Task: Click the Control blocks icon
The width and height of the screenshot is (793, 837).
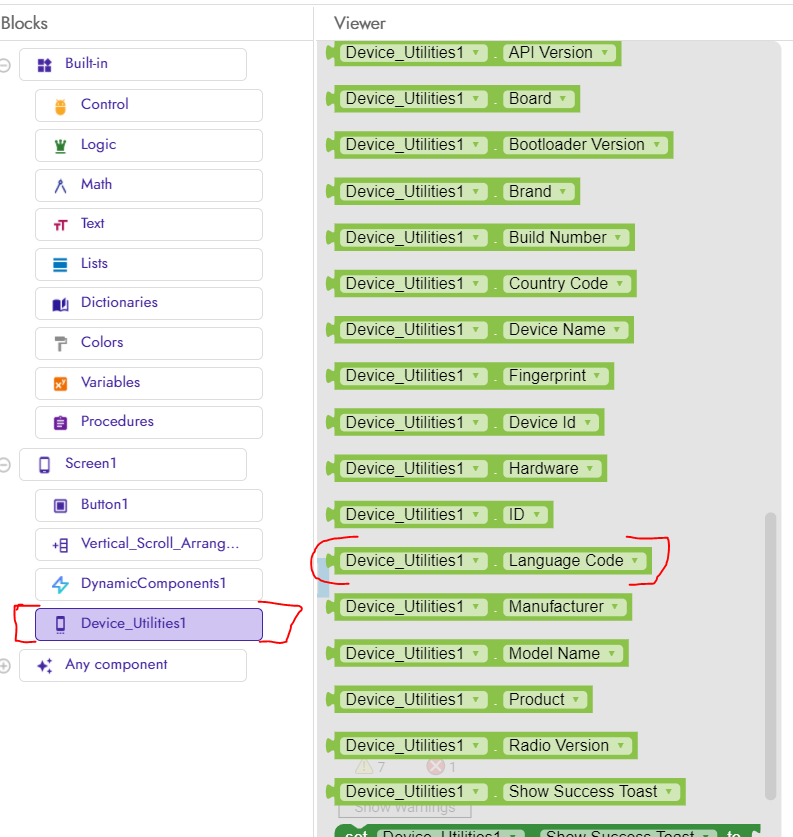Action: click(60, 105)
